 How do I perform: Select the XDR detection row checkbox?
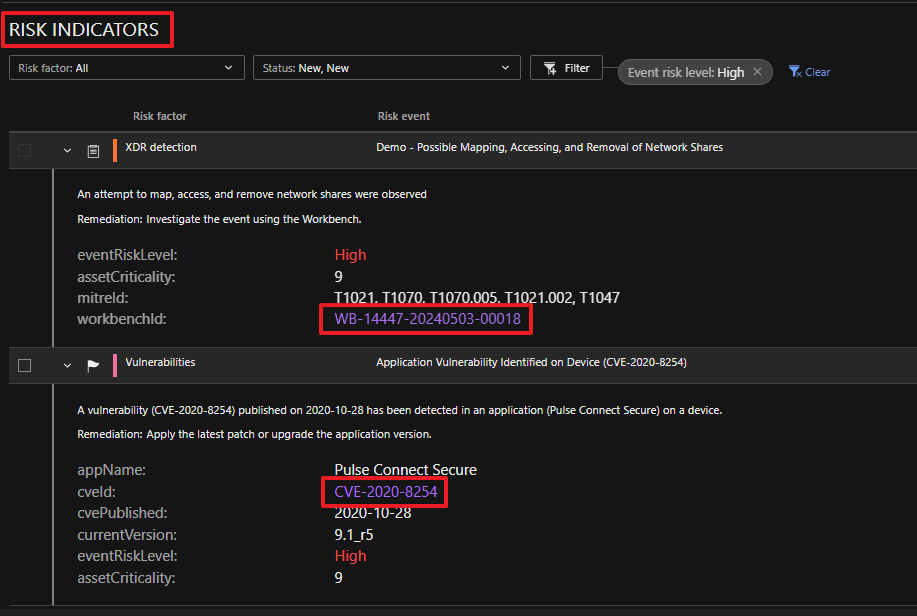(x=25, y=151)
